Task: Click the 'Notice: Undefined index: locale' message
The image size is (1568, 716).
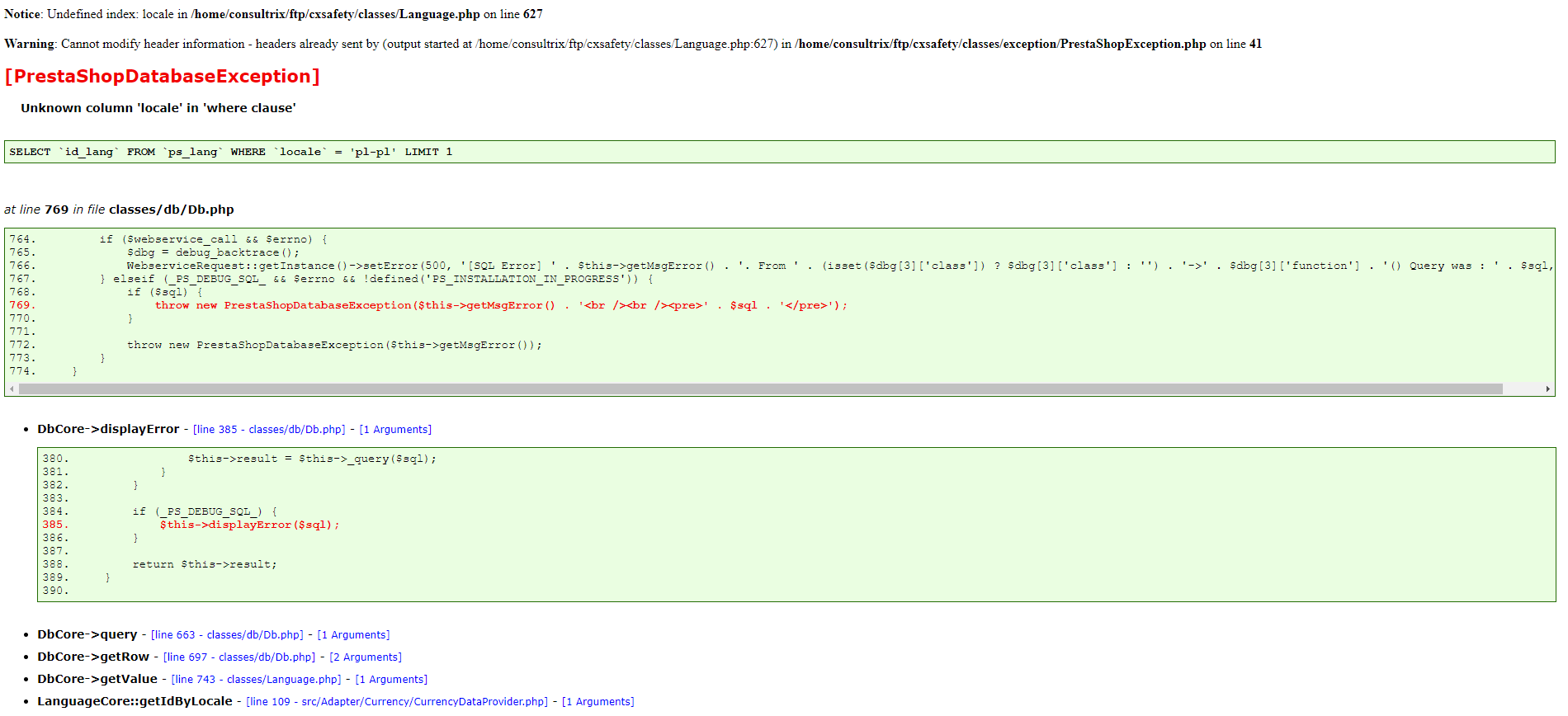Action: coord(273,14)
